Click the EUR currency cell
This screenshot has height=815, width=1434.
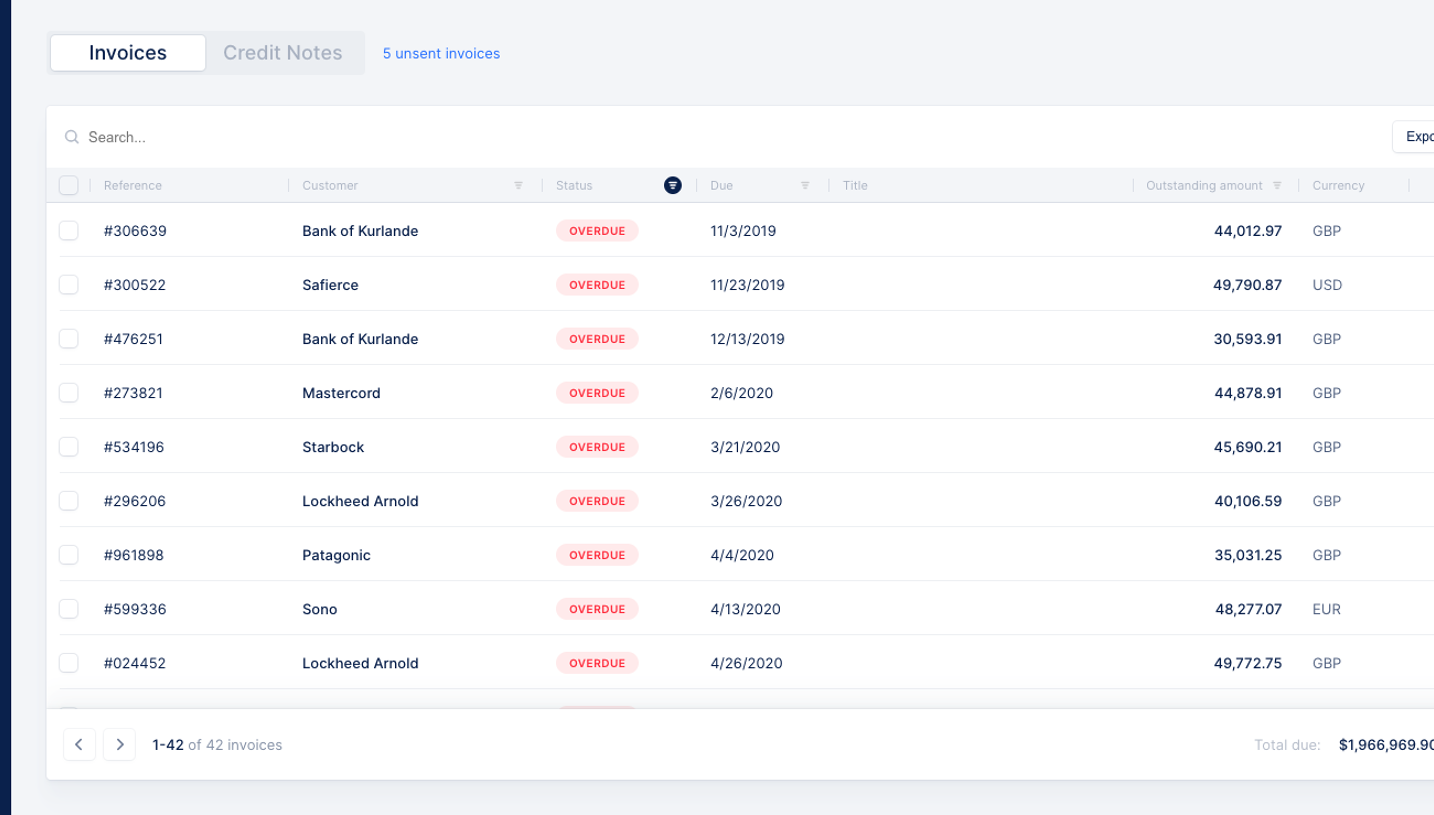tap(1327, 609)
